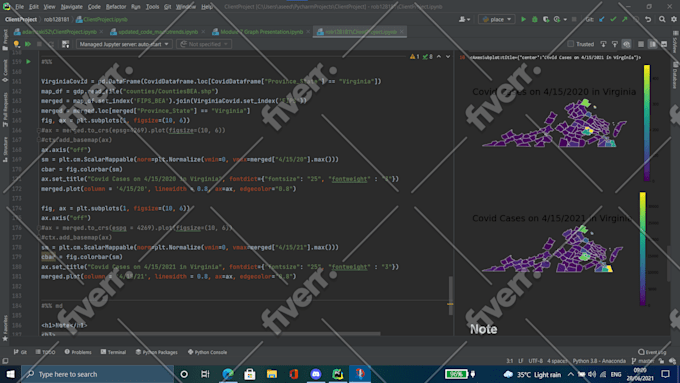The image size is (680, 383).
Task: Open the Structure sidebar panel
Action: pyautogui.click(x=5, y=149)
